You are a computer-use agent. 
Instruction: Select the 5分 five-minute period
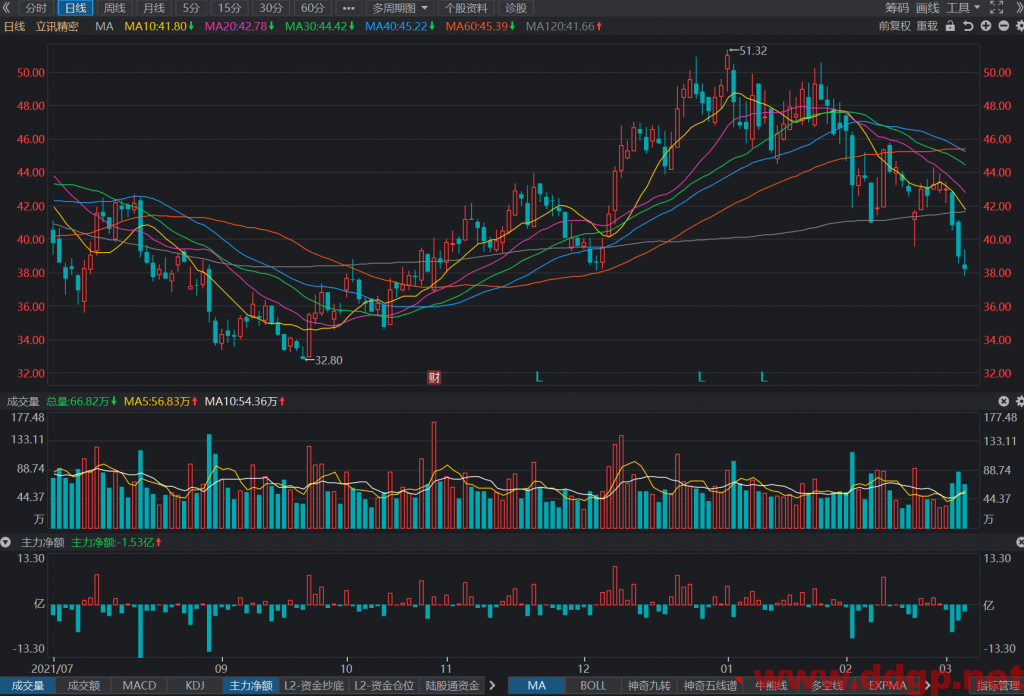191,8
